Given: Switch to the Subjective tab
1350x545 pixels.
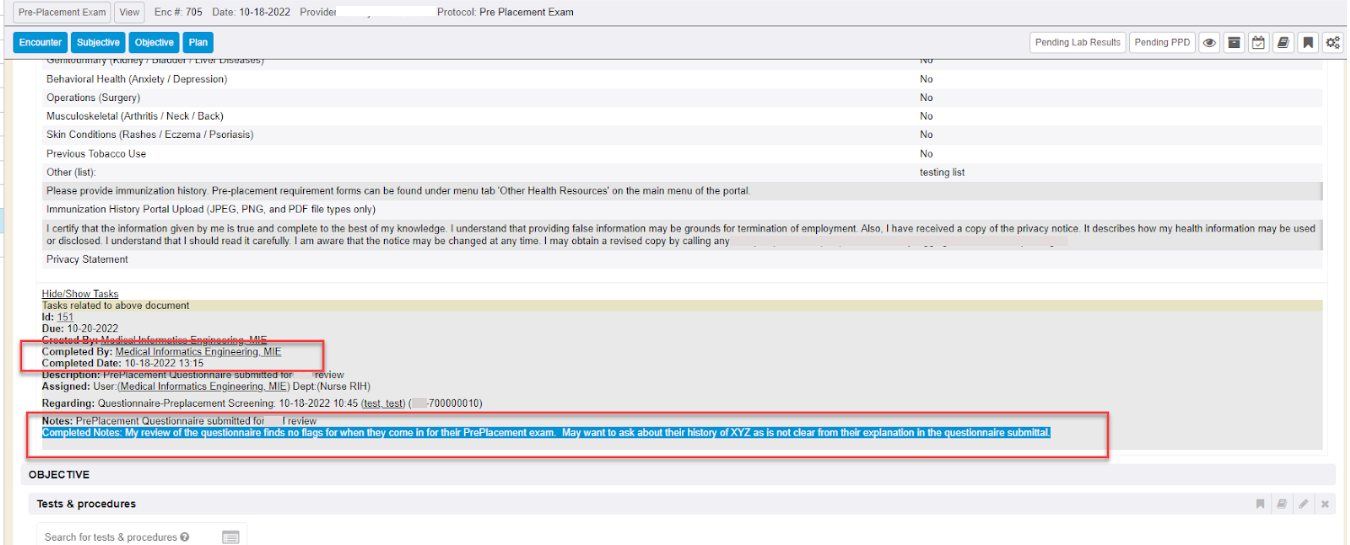Looking at the screenshot, I should click(x=98, y=43).
